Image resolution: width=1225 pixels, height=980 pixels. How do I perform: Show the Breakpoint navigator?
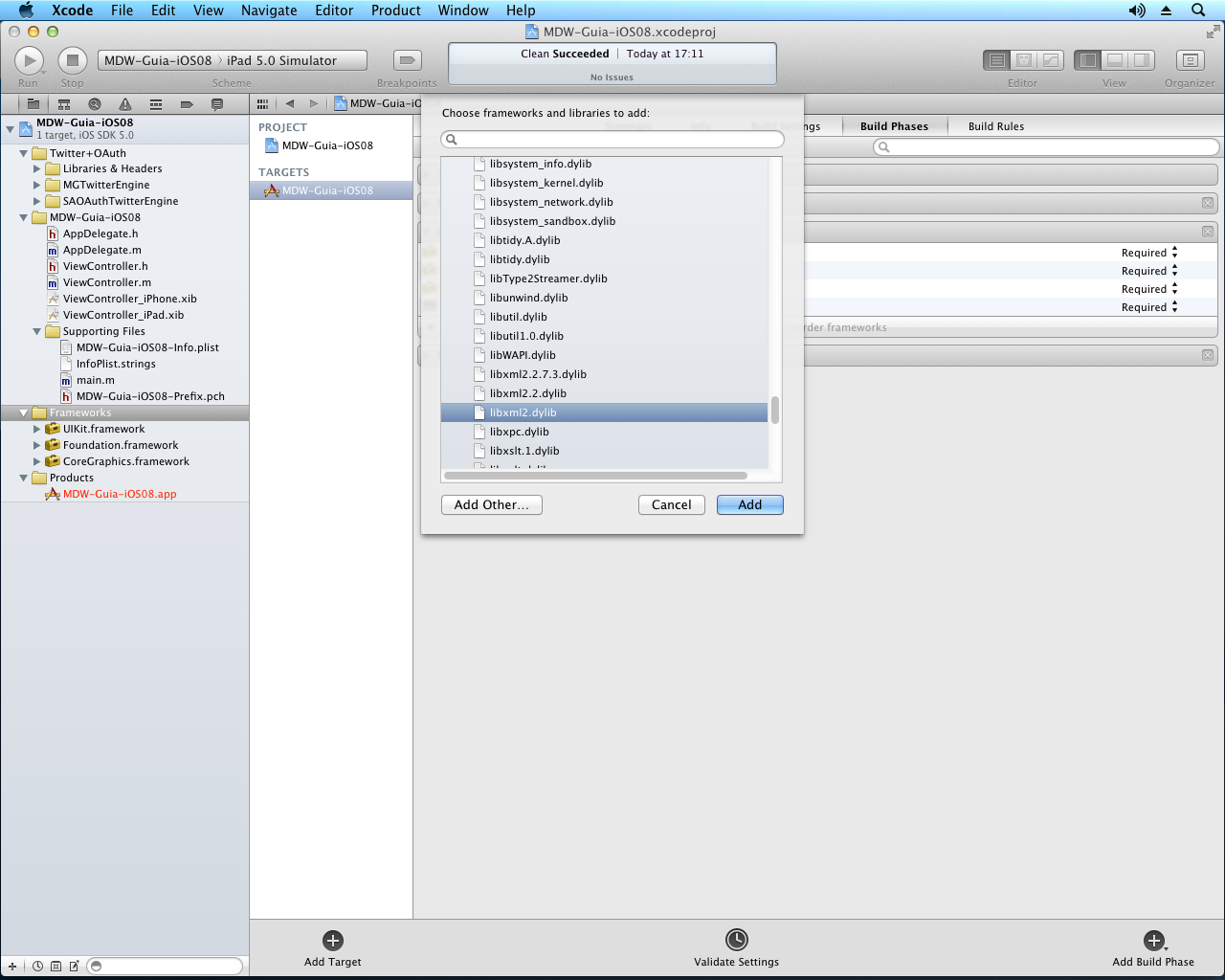click(x=187, y=104)
